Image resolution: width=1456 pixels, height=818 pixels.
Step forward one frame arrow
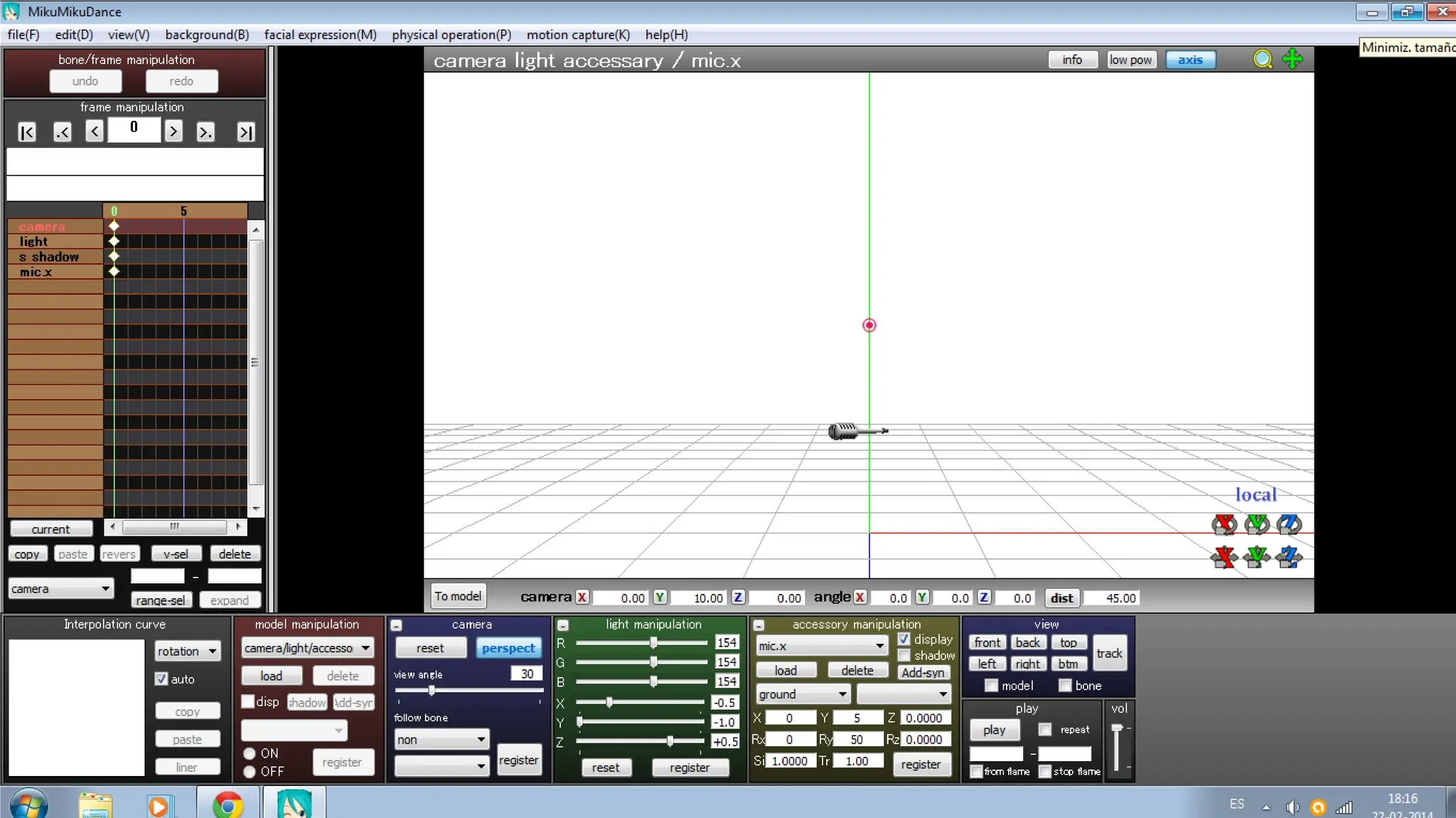click(x=173, y=132)
